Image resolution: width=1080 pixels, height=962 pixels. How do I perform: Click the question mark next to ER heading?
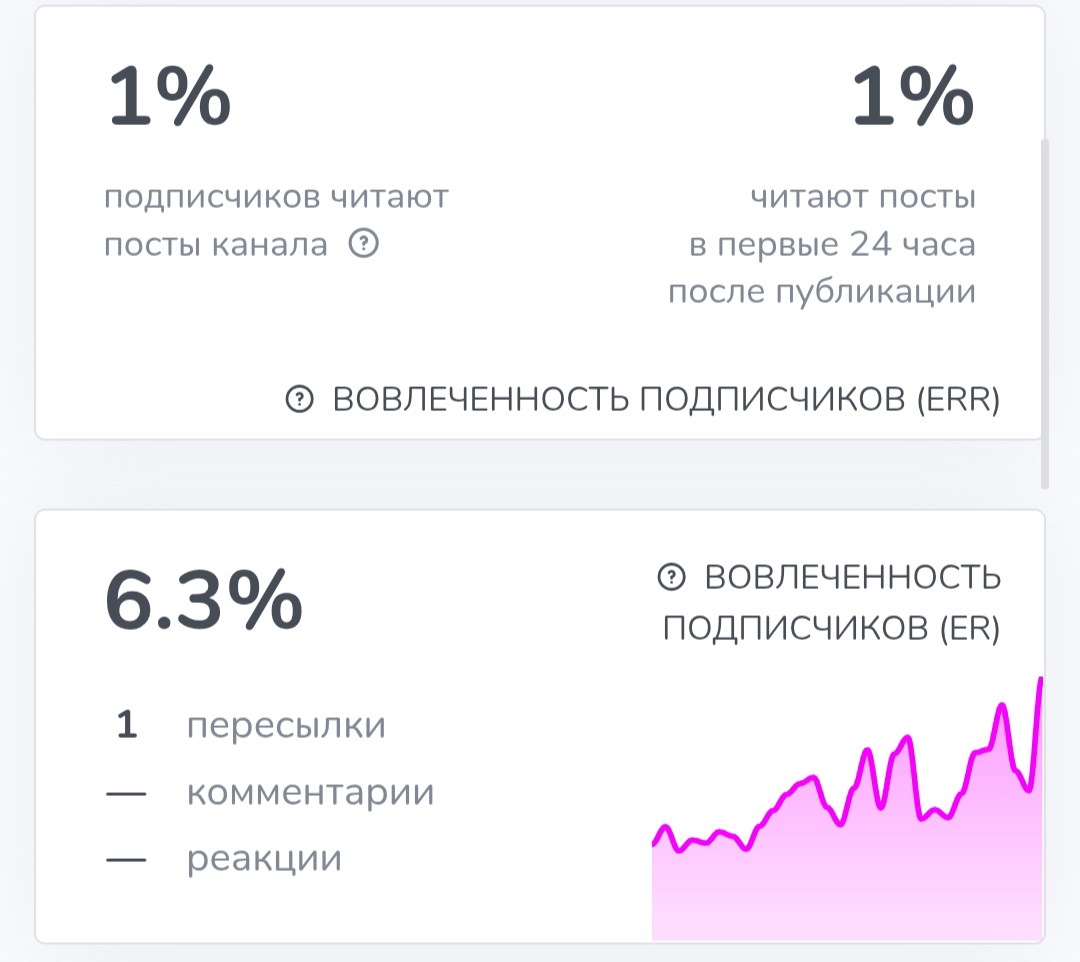pos(671,577)
